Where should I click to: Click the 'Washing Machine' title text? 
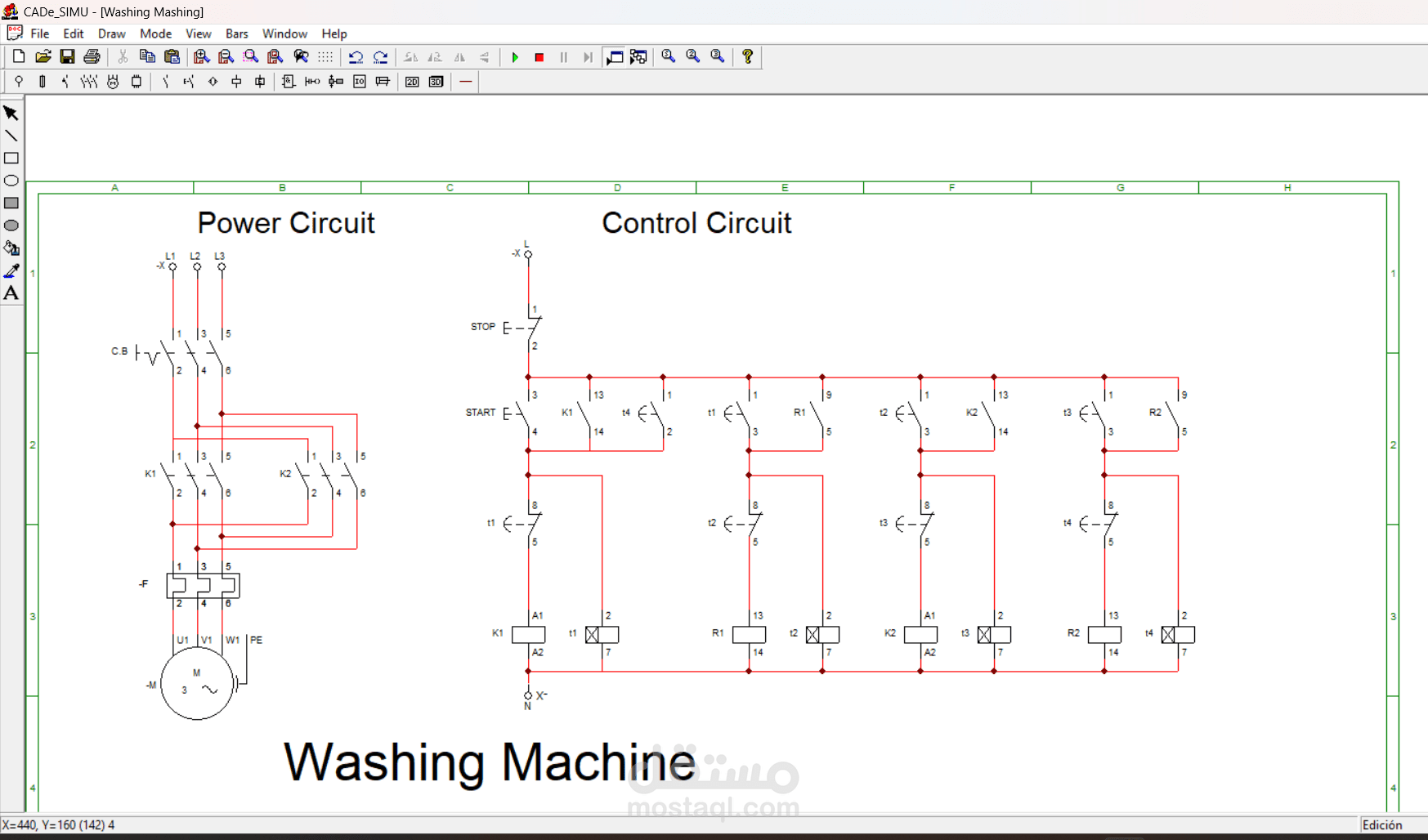pyautogui.click(x=490, y=762)
